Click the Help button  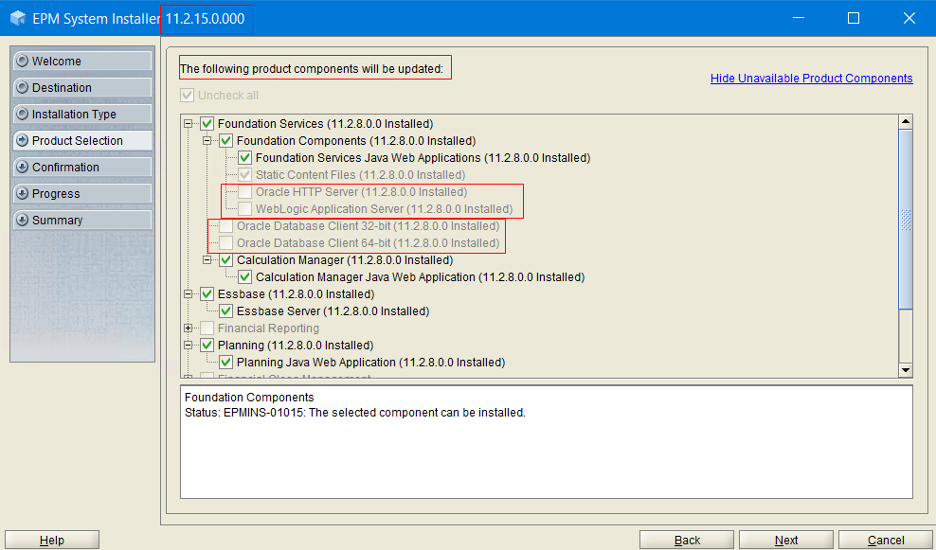52,540
